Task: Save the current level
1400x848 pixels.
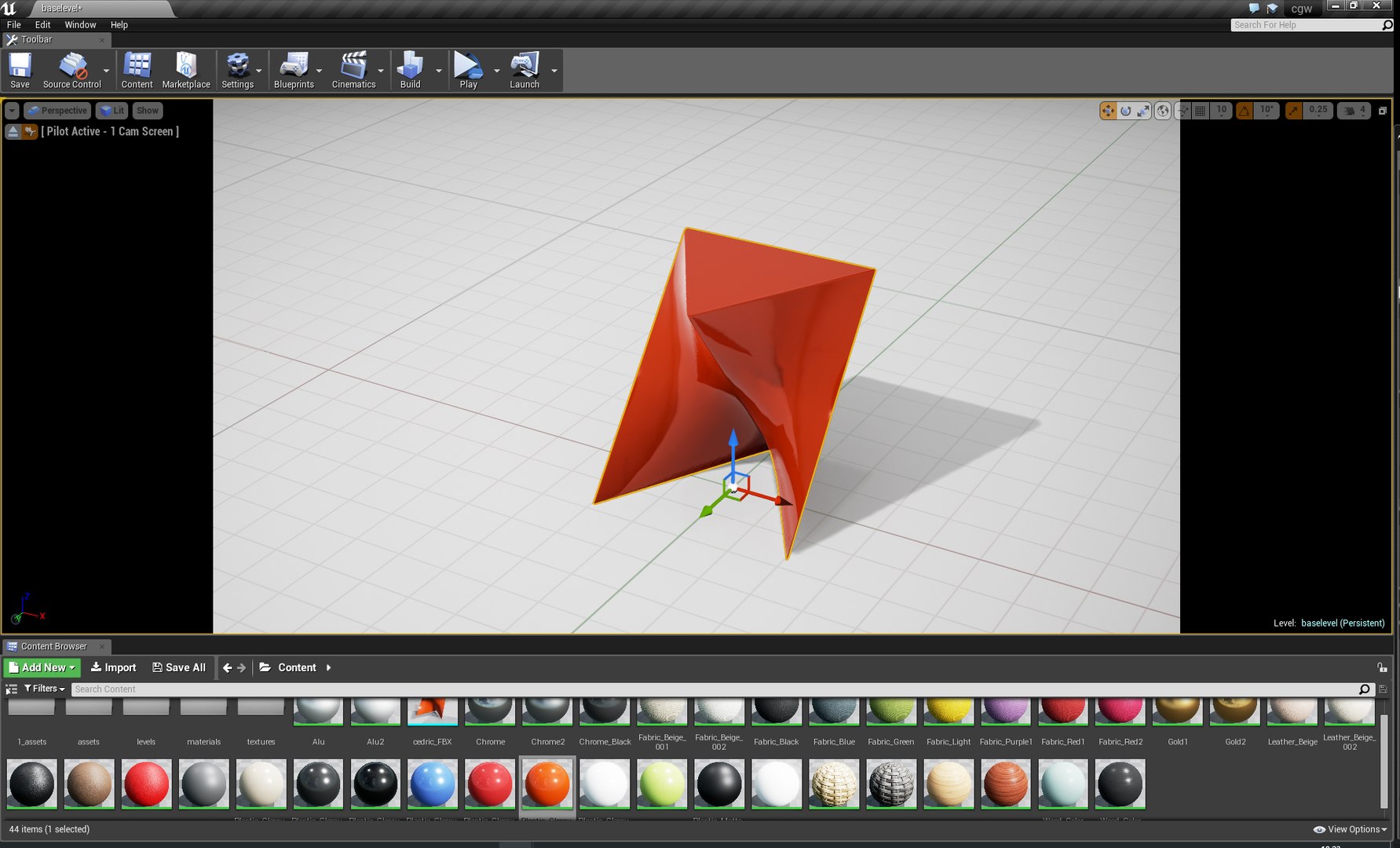Action: 20,71
